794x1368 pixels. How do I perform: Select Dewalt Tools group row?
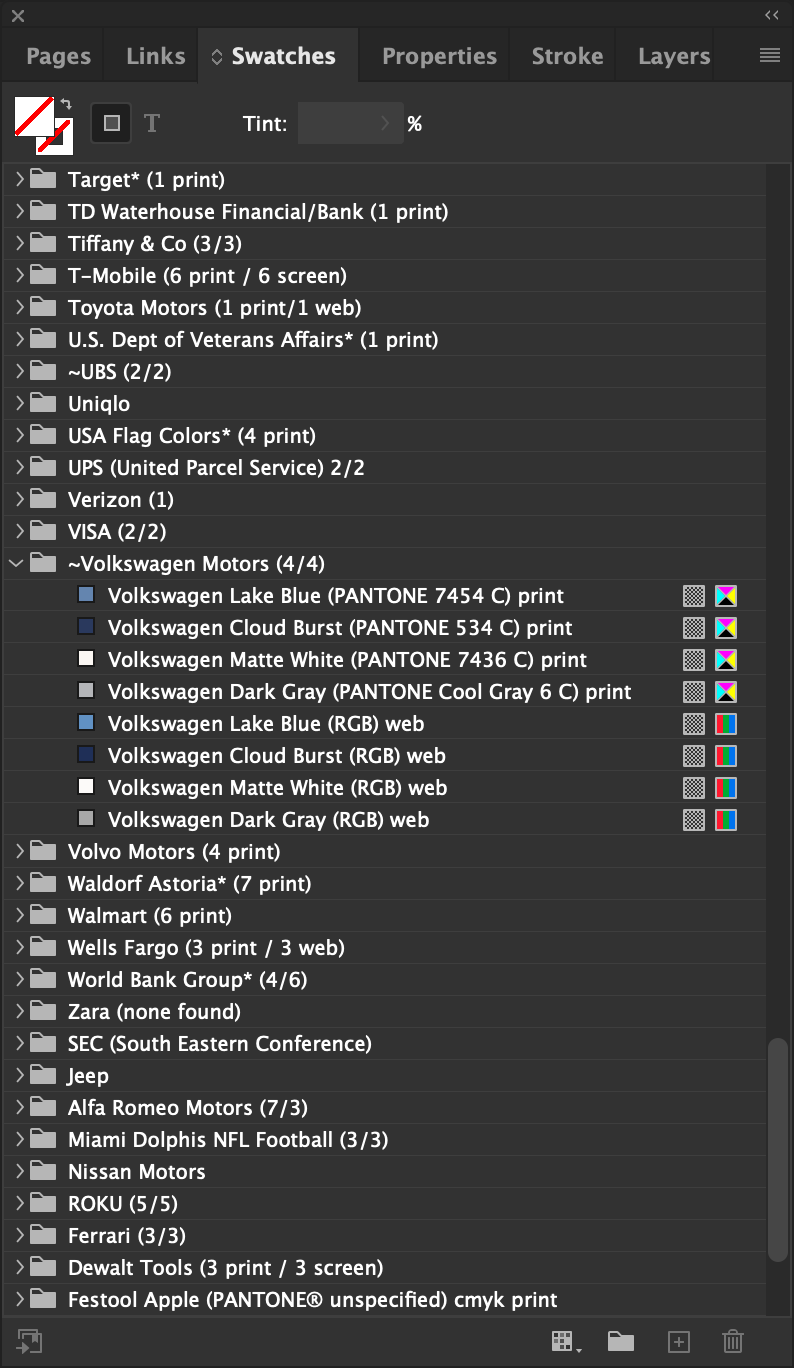(385, 1268)
